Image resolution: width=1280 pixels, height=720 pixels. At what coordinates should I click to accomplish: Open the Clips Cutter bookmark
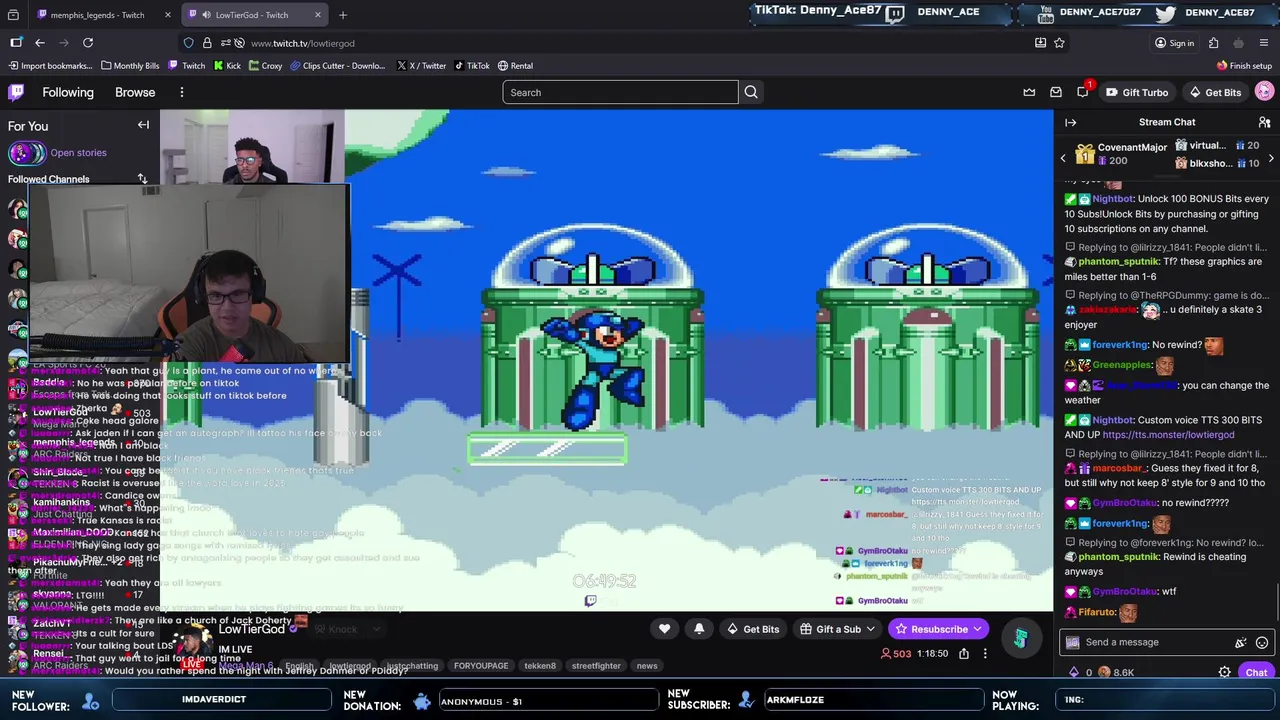tap(338, 66)
